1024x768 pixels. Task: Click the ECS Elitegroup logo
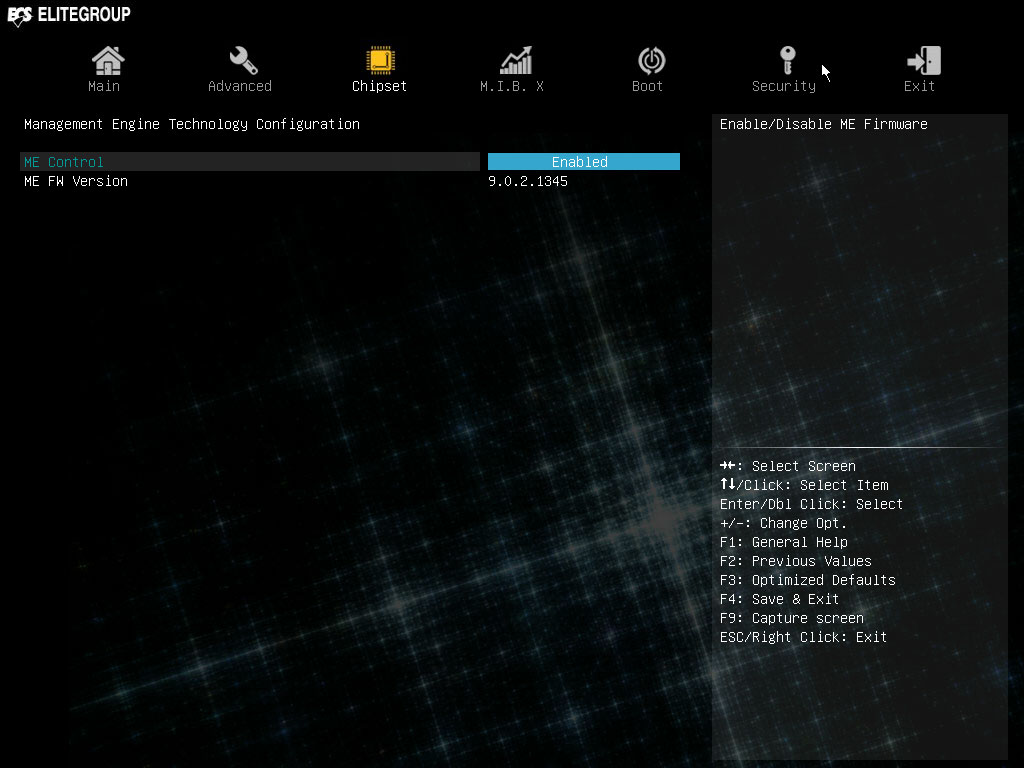(69, 15)
